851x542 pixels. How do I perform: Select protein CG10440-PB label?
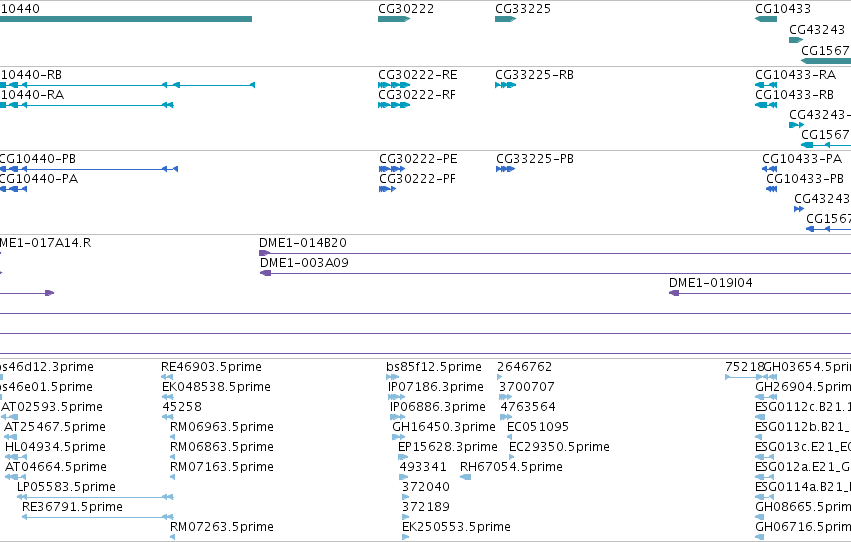click(37, 159)
